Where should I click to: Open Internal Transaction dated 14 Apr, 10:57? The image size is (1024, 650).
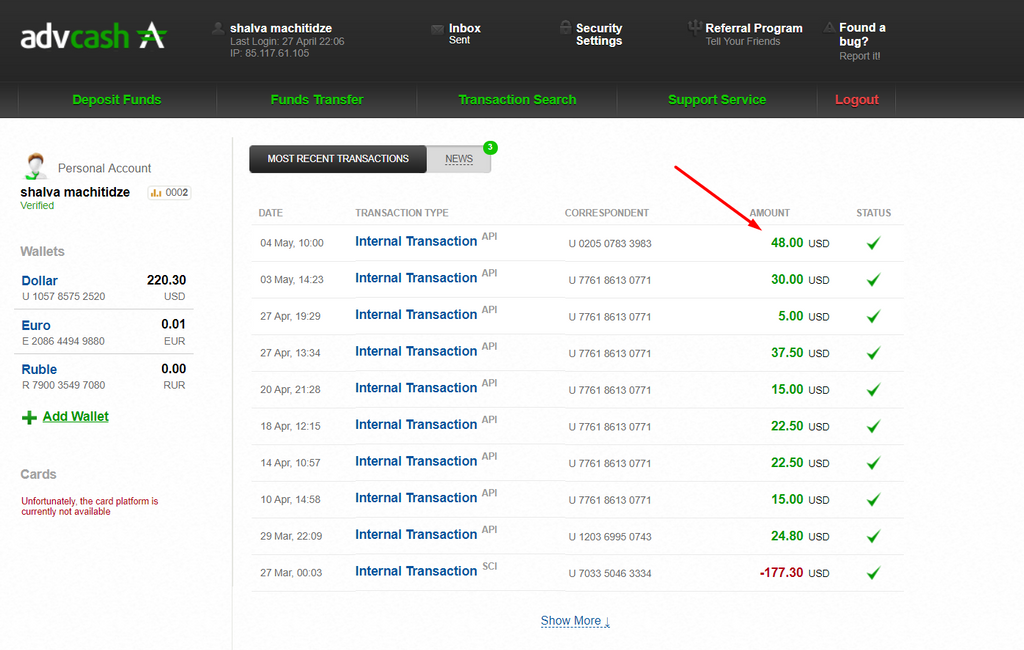[416, 461]
